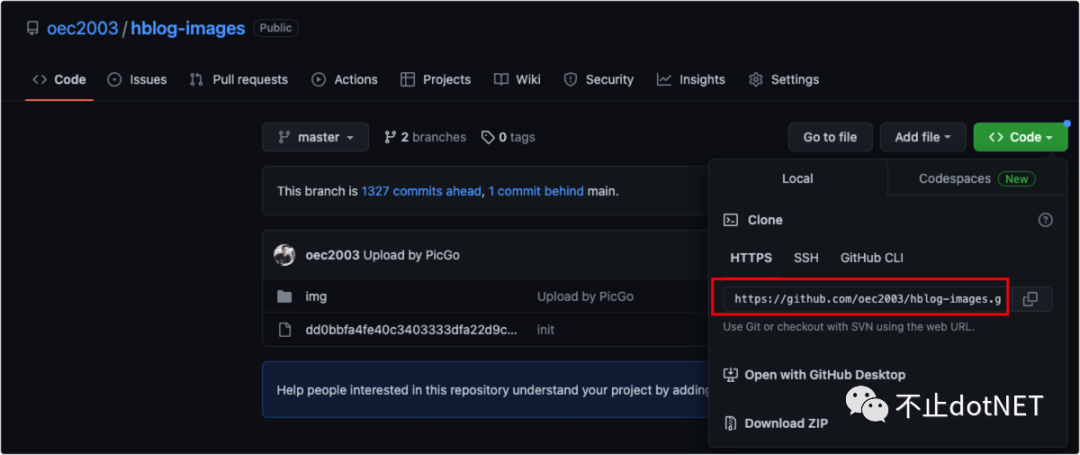Click the GitHub Desktop icon

[731, 375]
